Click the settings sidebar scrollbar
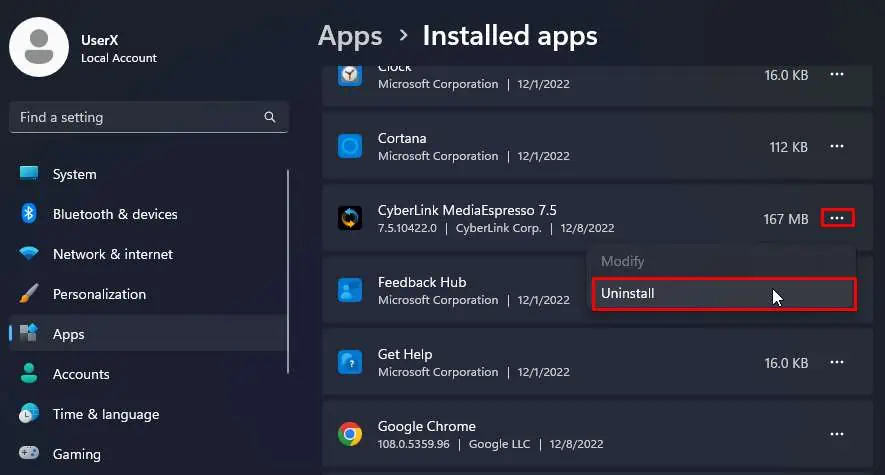Viewport: 885px width, 475px height. click(288, 270)
